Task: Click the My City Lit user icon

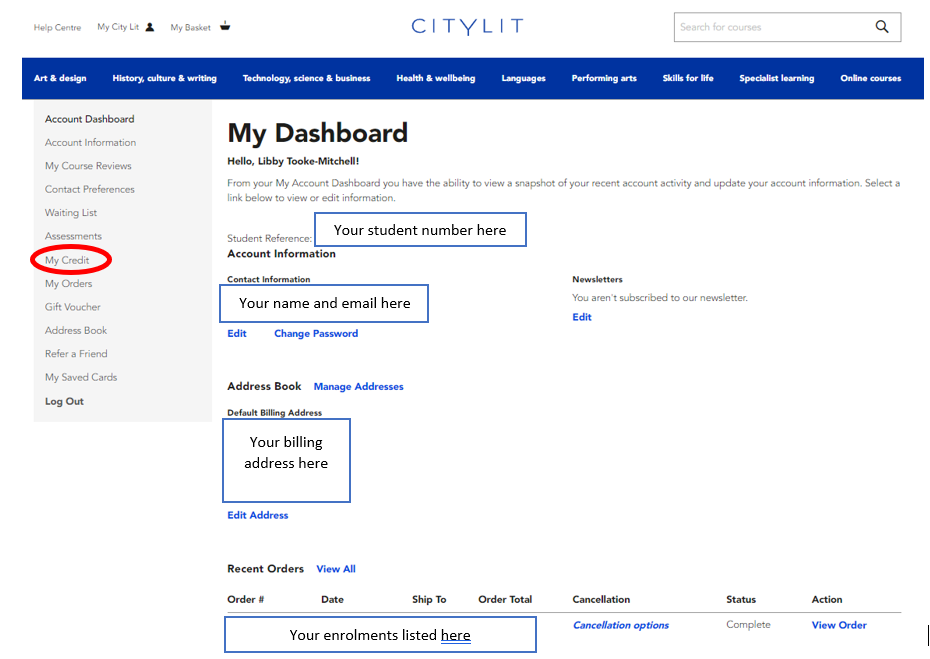Action: [x=150, y=27]
